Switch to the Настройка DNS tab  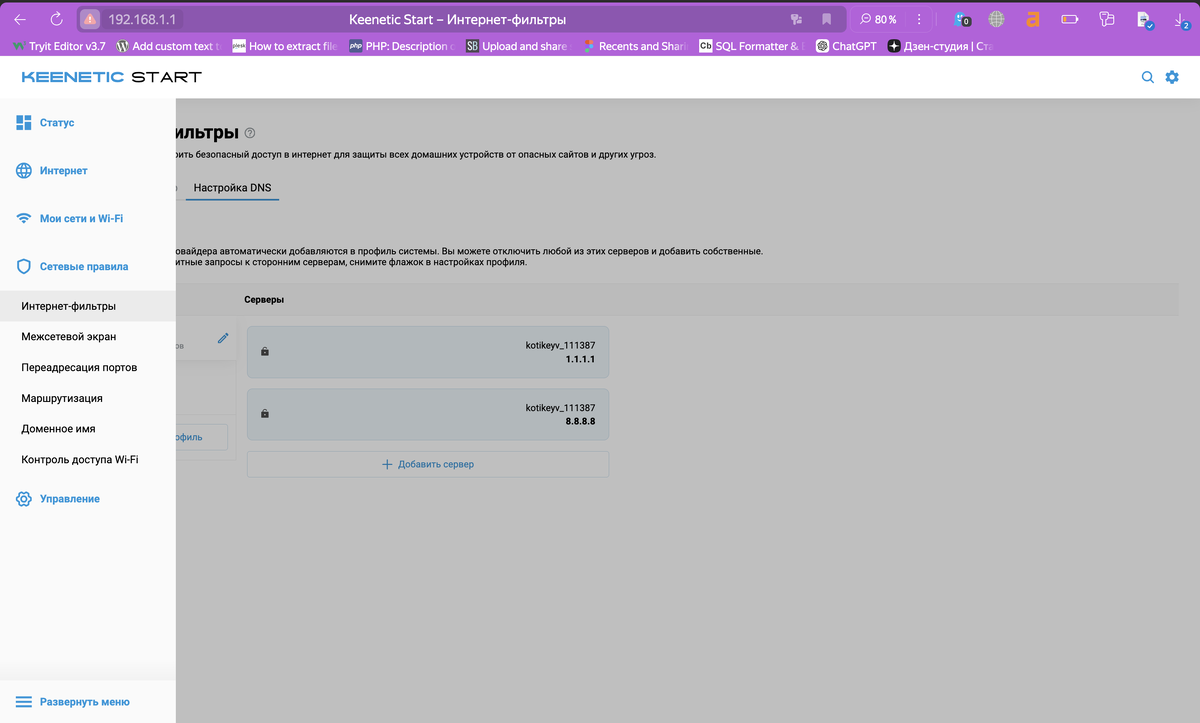tap(232, 188)
